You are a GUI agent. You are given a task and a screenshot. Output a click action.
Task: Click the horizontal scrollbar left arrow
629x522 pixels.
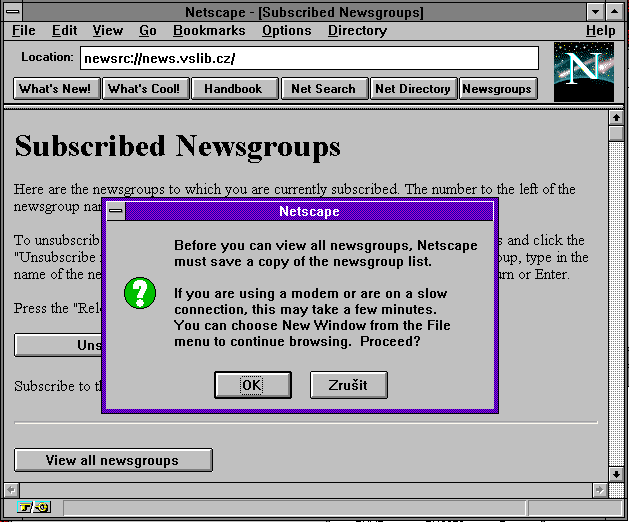[x=11, y=490]
